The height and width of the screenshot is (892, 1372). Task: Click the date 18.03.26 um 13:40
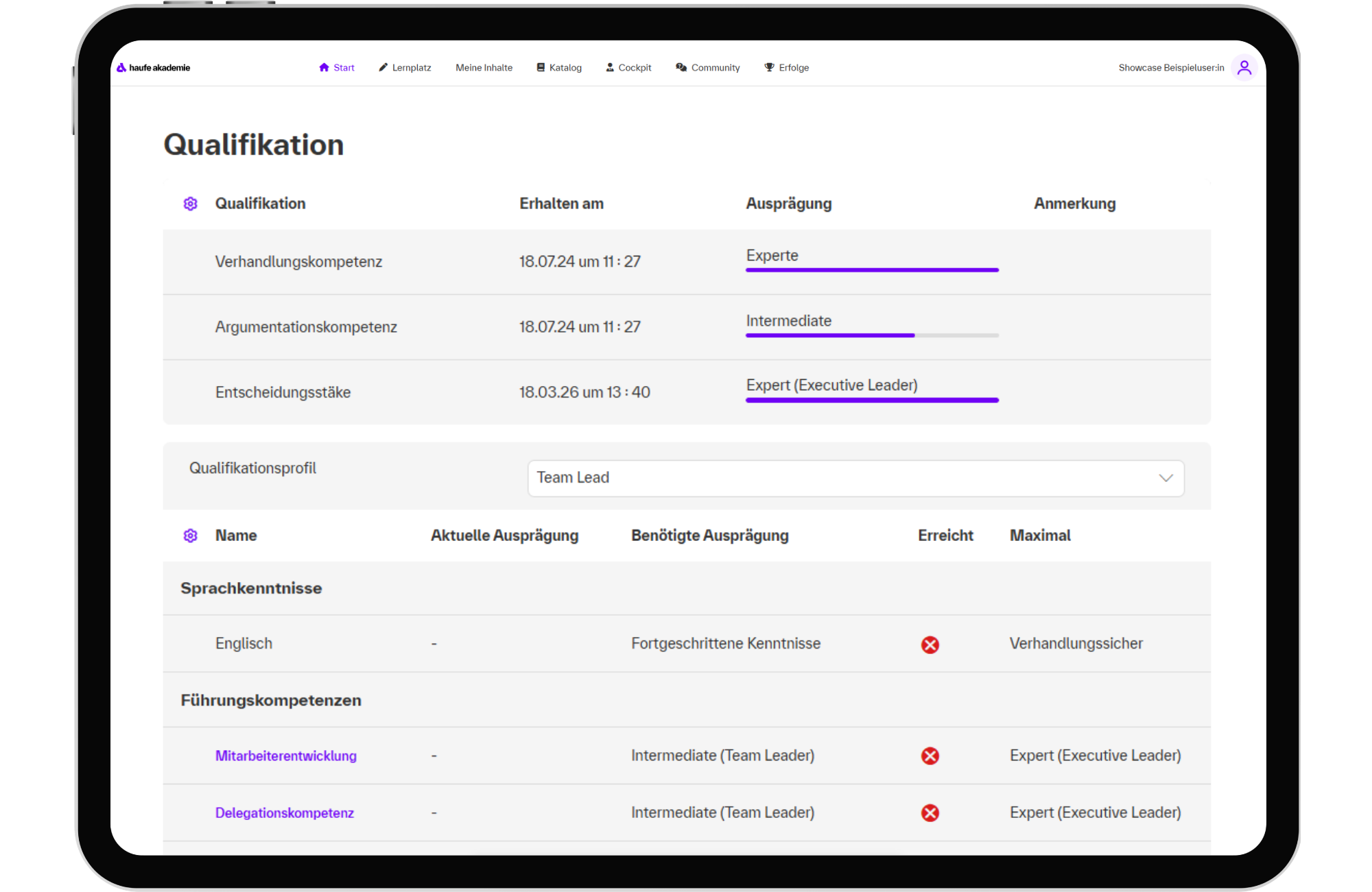584,392
